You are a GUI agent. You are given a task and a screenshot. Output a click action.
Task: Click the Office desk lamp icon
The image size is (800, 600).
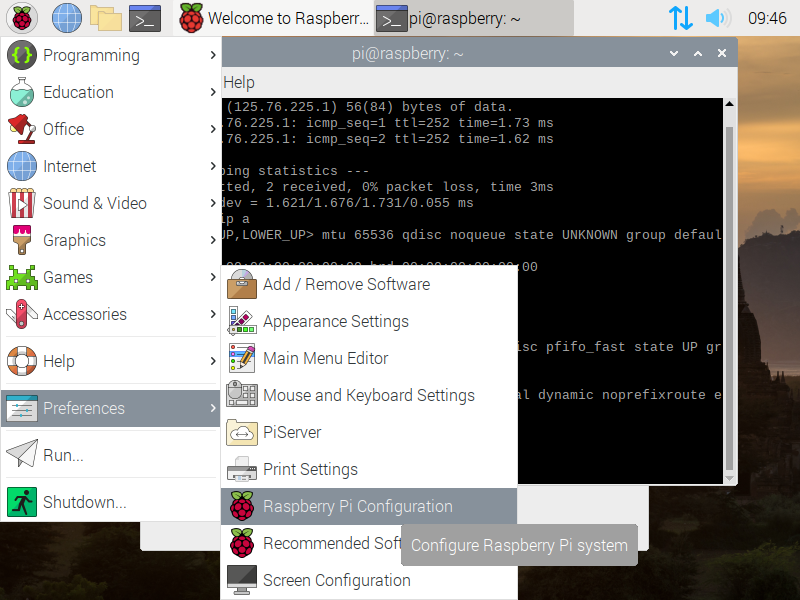tap(21, 129)
